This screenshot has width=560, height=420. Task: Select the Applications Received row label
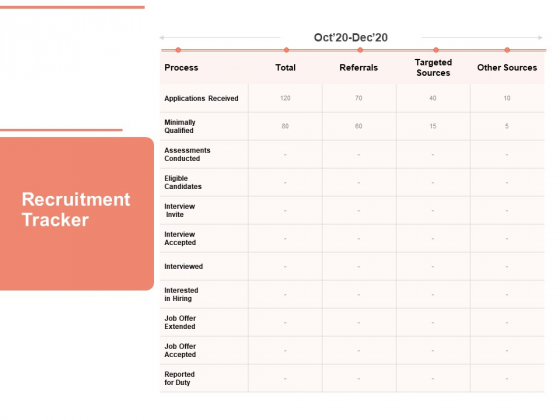pos(201,98)
